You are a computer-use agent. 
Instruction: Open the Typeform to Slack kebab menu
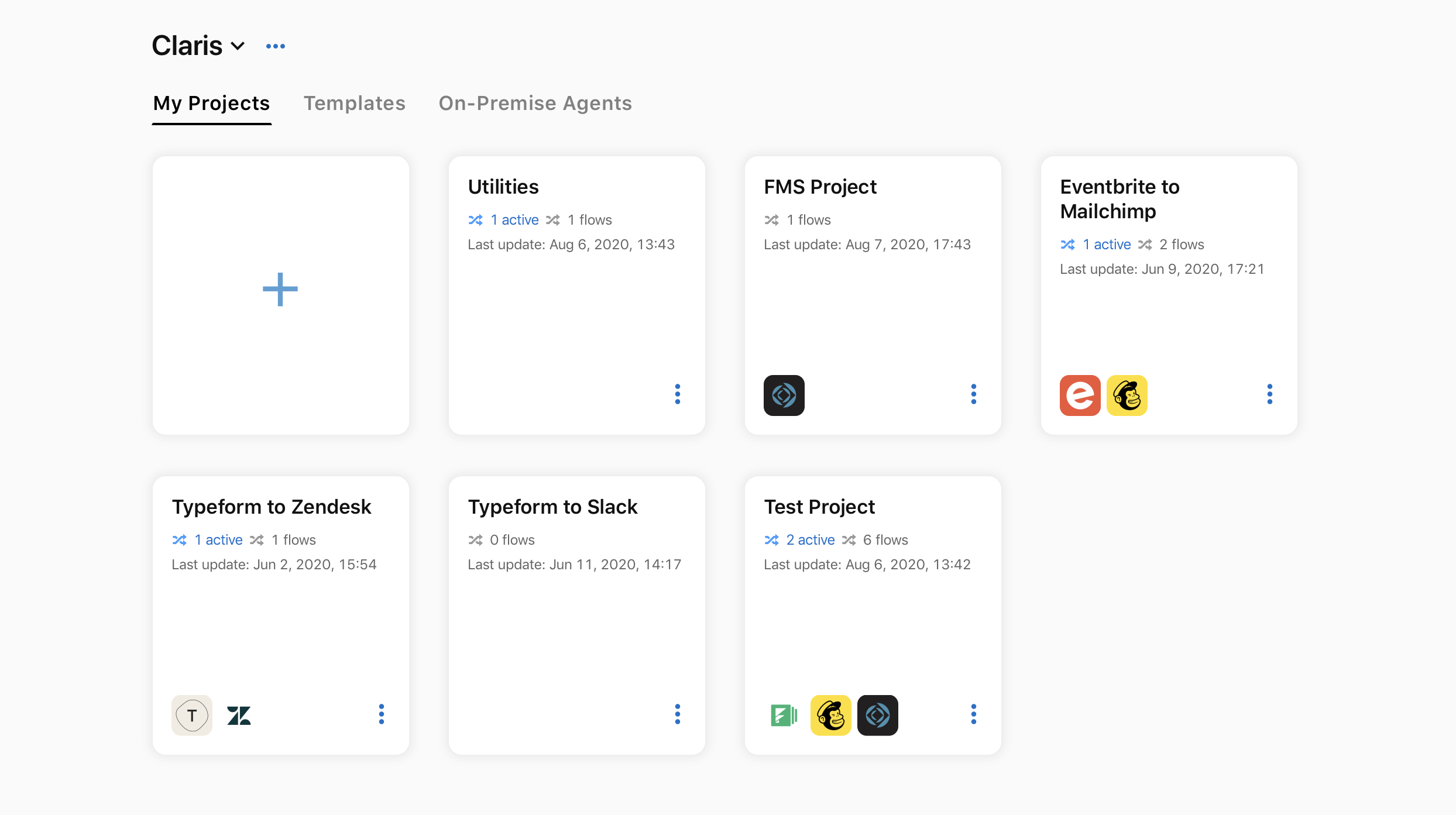click(677, 714)
